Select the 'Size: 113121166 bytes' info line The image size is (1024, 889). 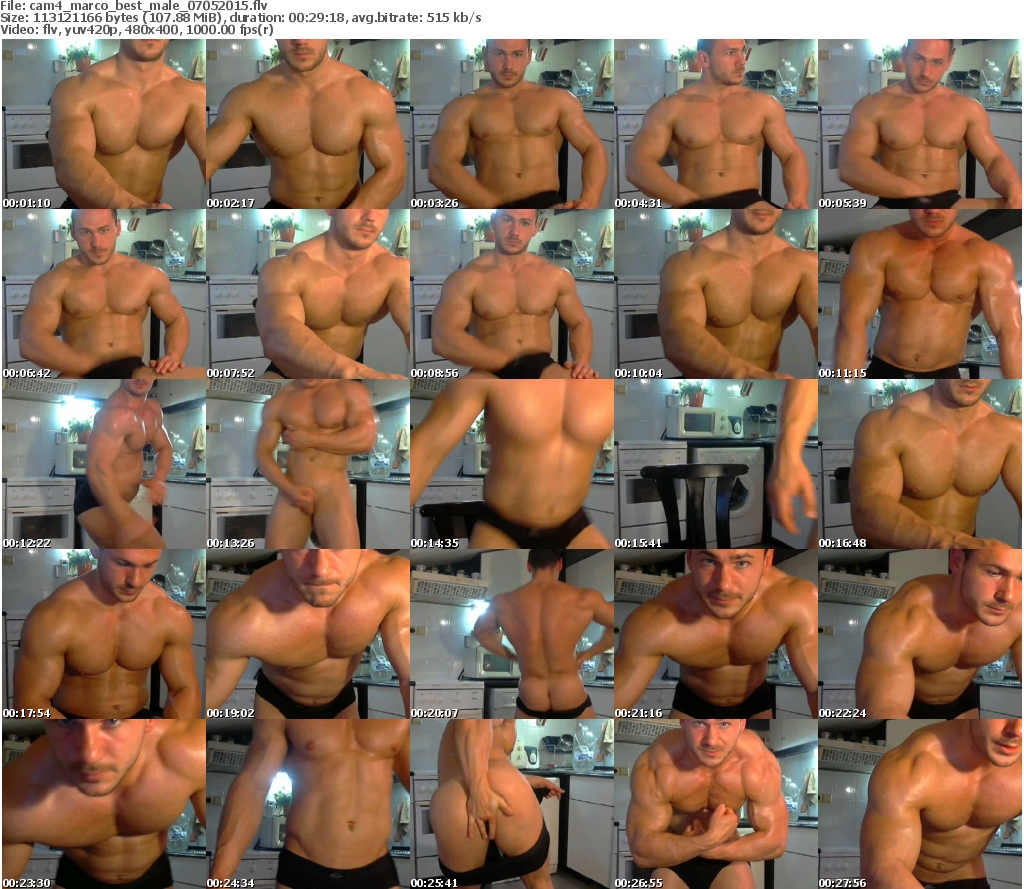coord(241,18)
